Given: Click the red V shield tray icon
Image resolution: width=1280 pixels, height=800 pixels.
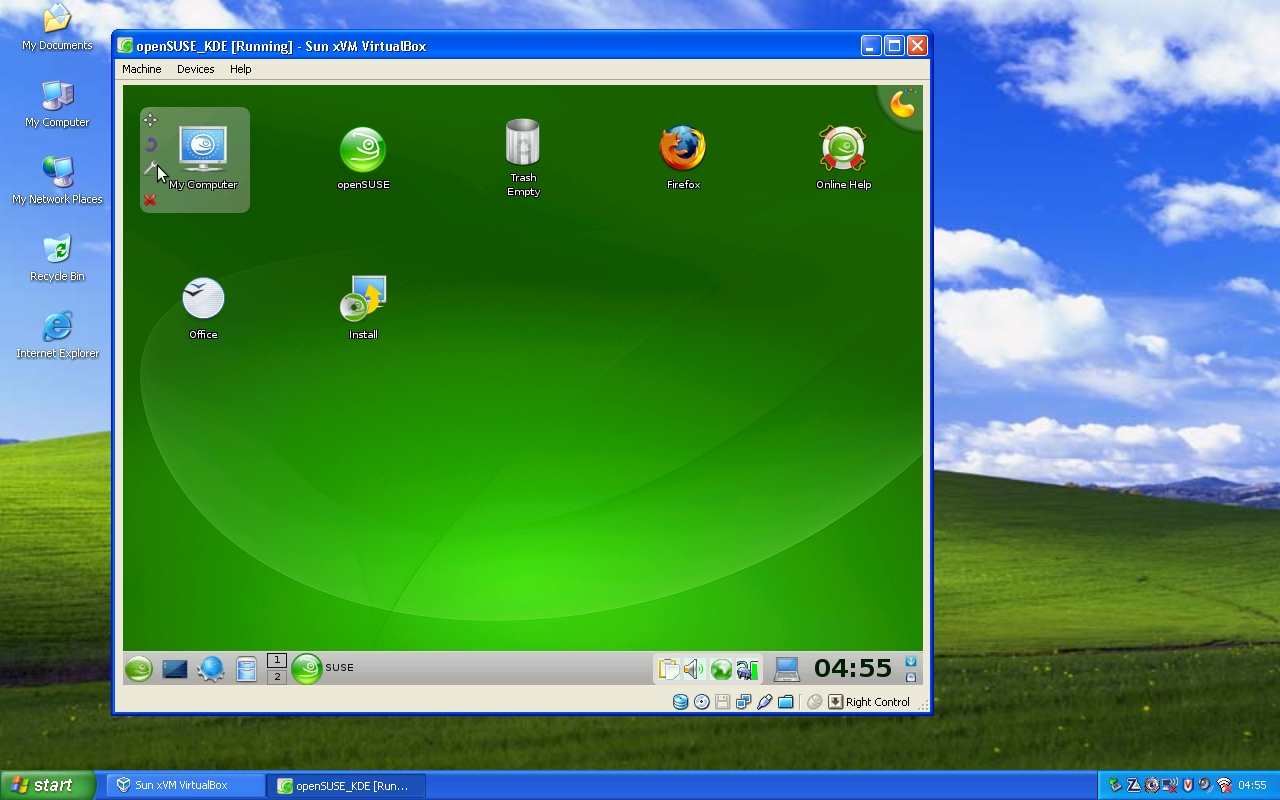Looking at the screenshot, I should 1188,785.
